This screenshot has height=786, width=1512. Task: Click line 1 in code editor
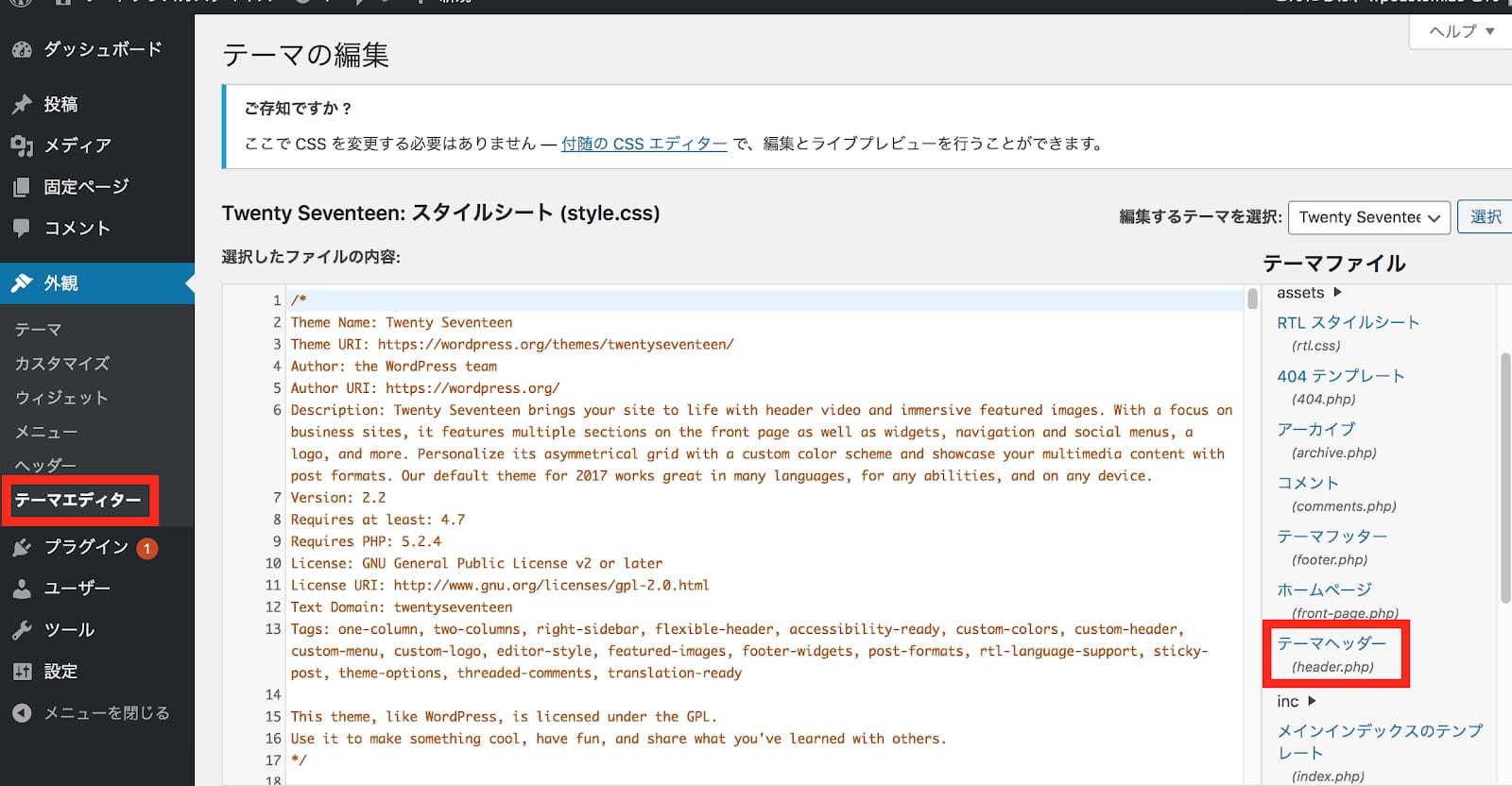point(765,300)
